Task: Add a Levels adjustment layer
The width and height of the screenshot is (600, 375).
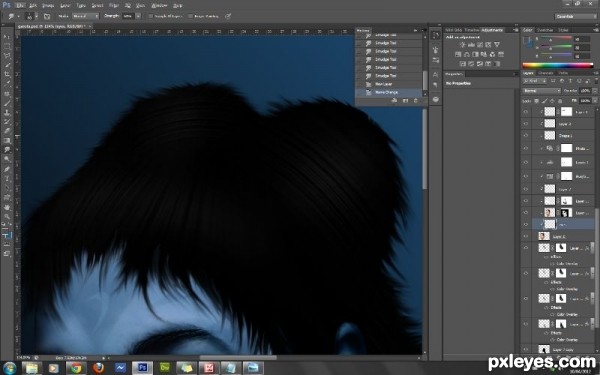Action: point(471,45)
